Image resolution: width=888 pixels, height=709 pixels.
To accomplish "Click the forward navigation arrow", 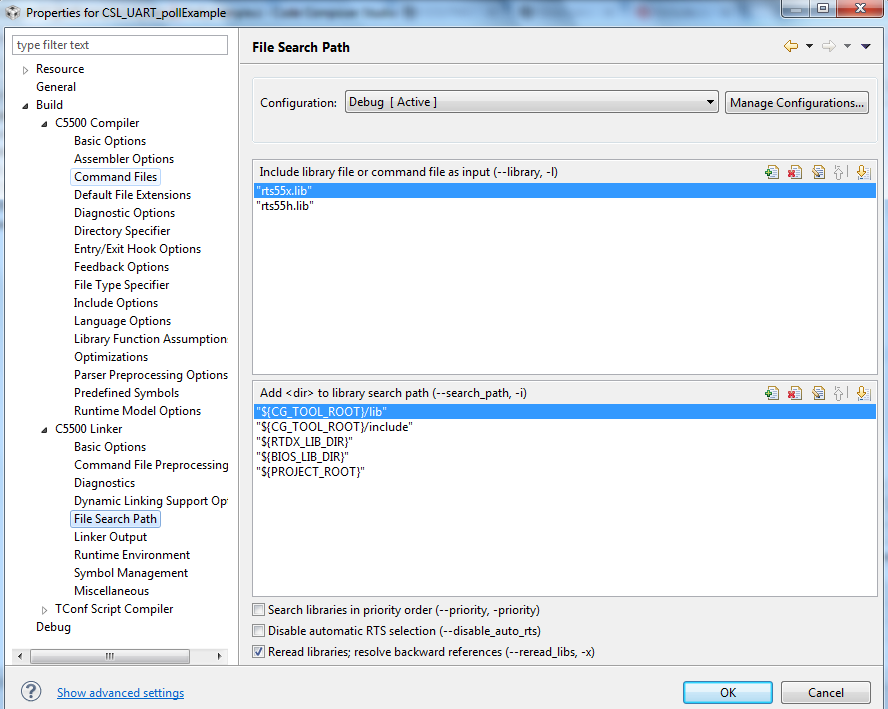I will (x=829, y=46).
